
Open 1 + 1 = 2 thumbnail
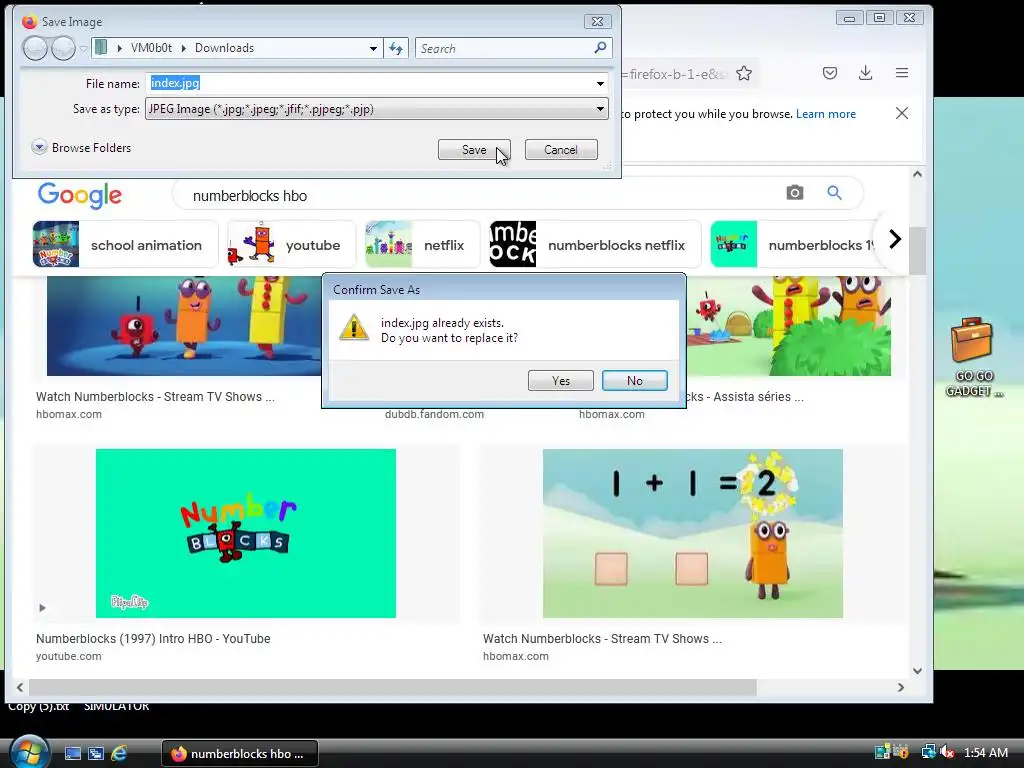[692, 533]
